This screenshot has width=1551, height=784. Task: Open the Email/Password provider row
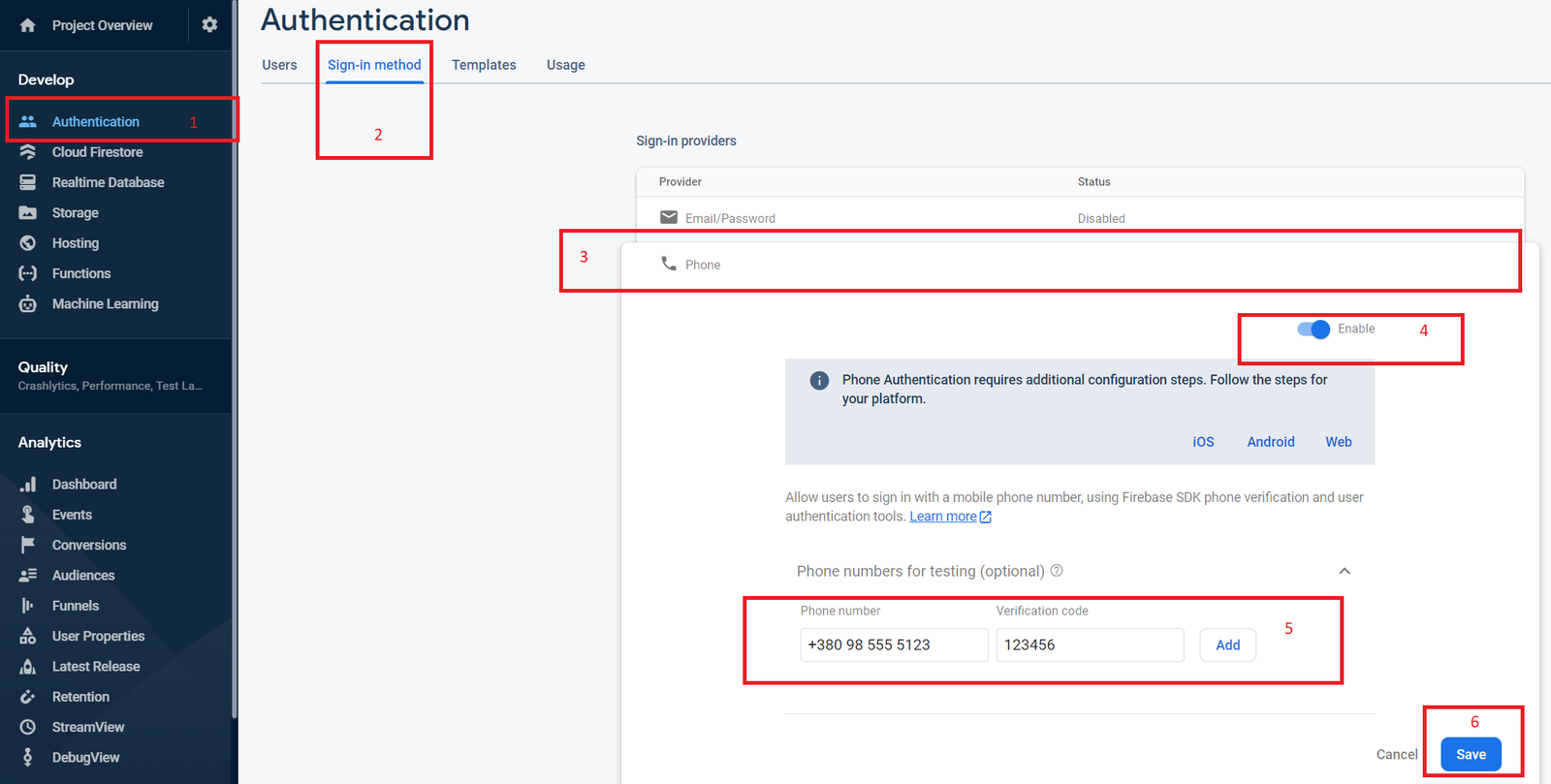tap(1080, 218)
